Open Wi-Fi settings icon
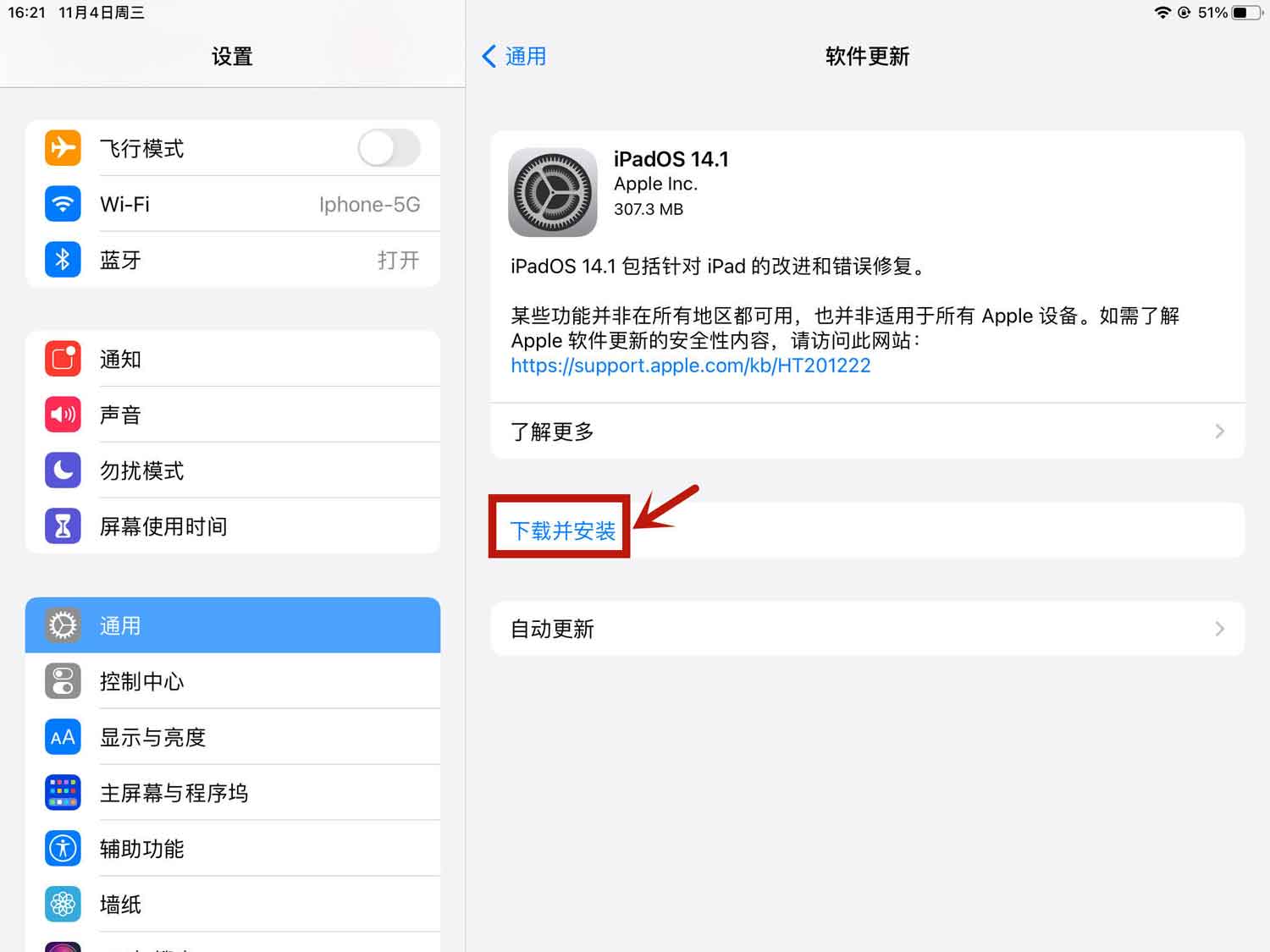The width and height of the screenshot is (1270, 952). pos(63,204)
